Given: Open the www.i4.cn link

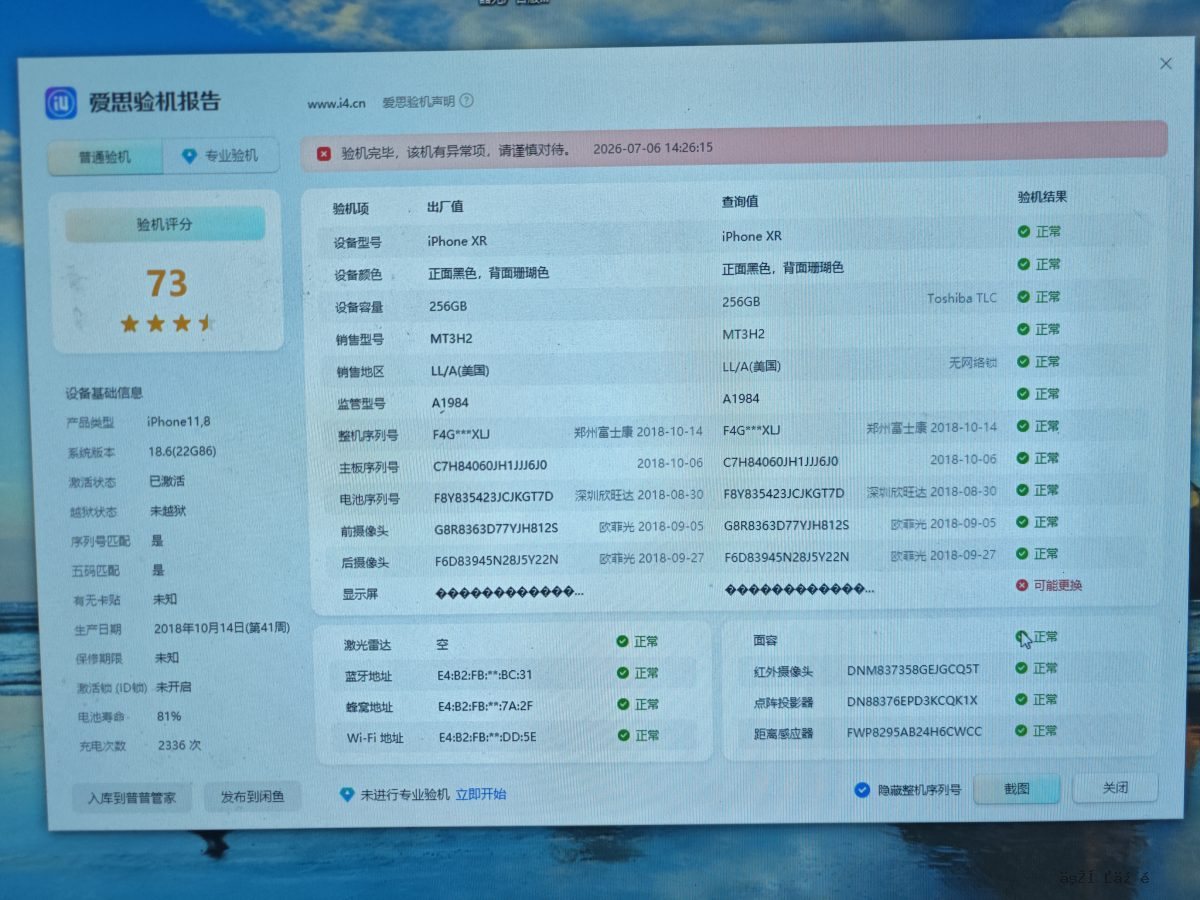Looking at the screenshot, I should tap(336, 103).
